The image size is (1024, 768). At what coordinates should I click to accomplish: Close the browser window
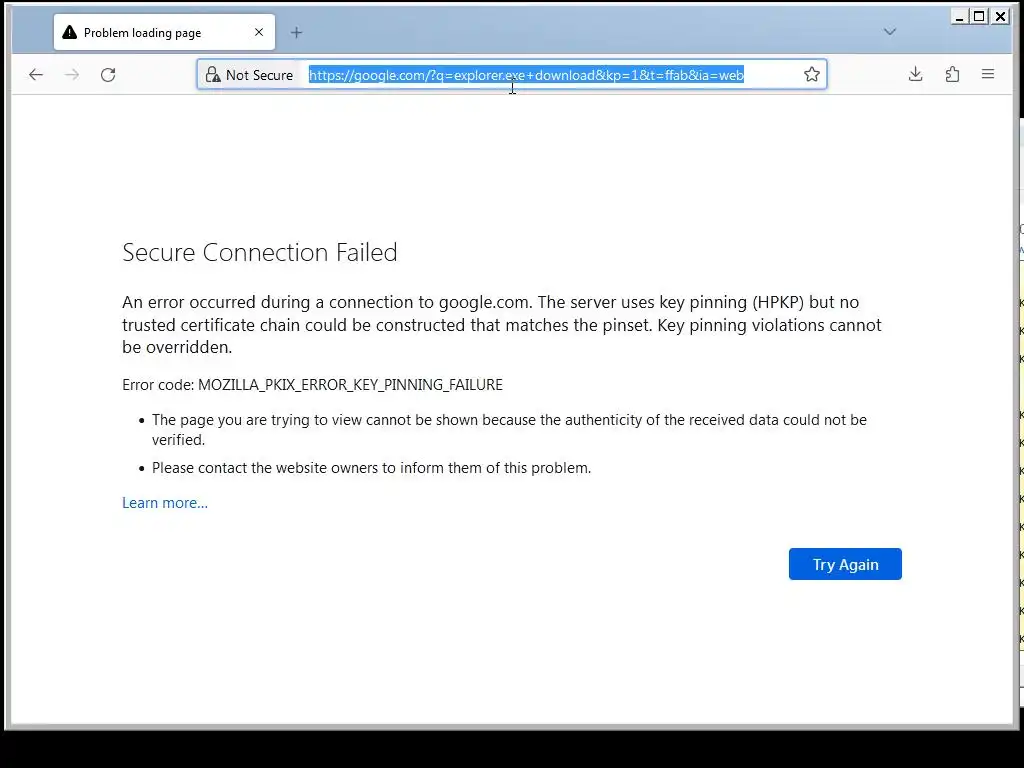(x=1000, y=16)
